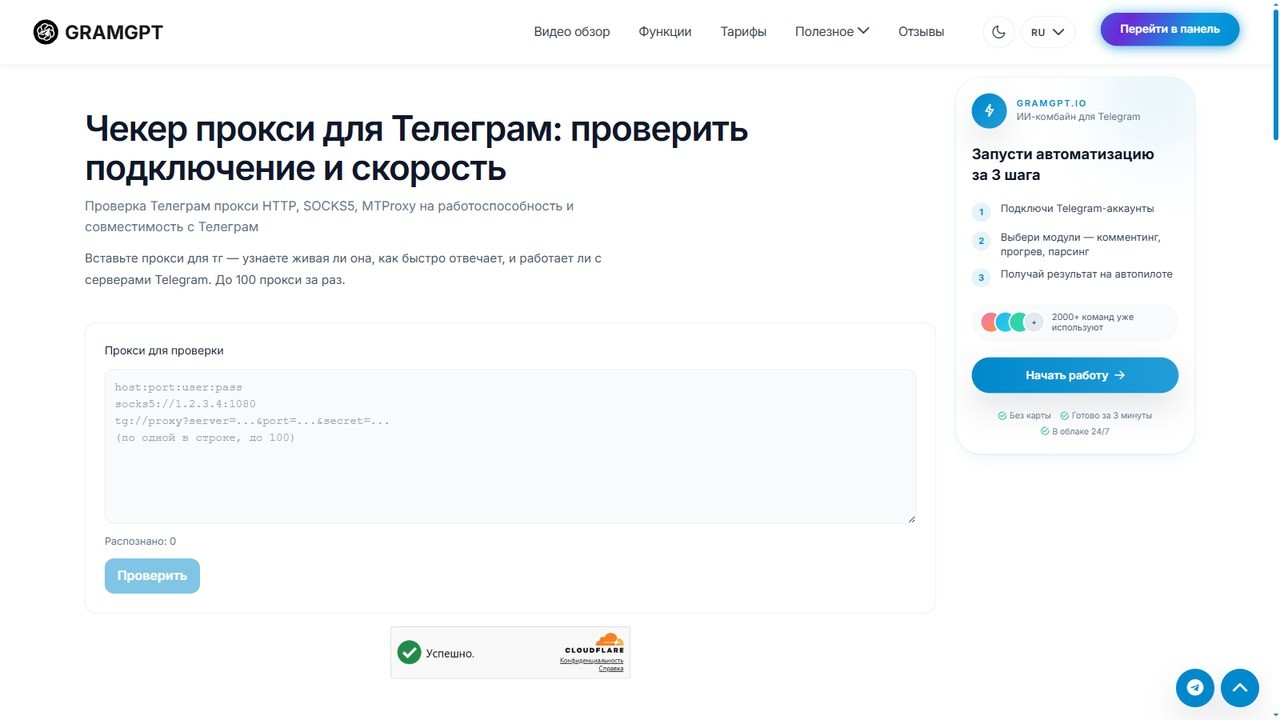Click the Без карты checkmark label
The image size is (1280, 720).
(x=1025, y=415)
